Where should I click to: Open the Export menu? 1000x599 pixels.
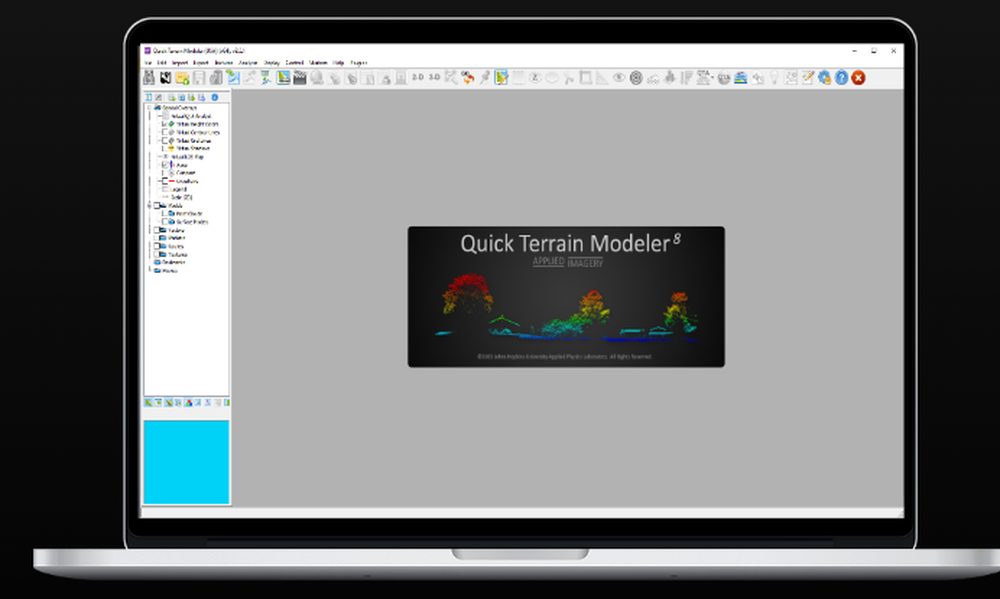click(201, 63)
